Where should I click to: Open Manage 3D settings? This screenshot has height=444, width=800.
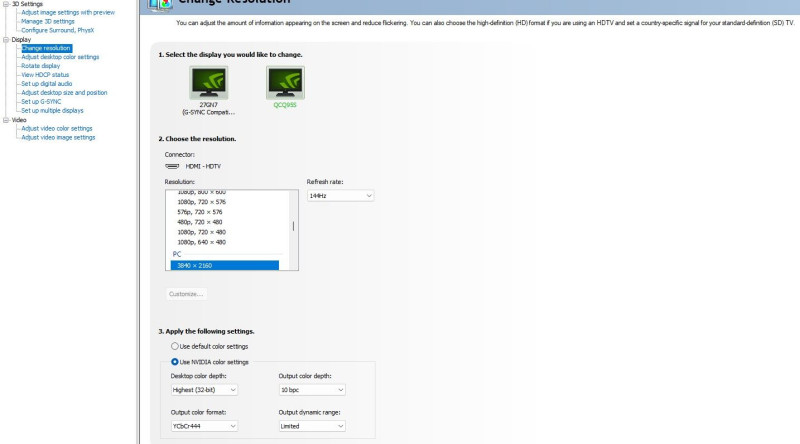pyautogui.click(x=47, y=21)
